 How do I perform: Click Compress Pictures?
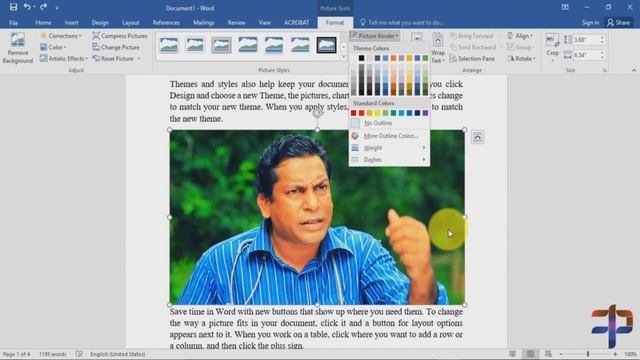[x=120, y=36]
